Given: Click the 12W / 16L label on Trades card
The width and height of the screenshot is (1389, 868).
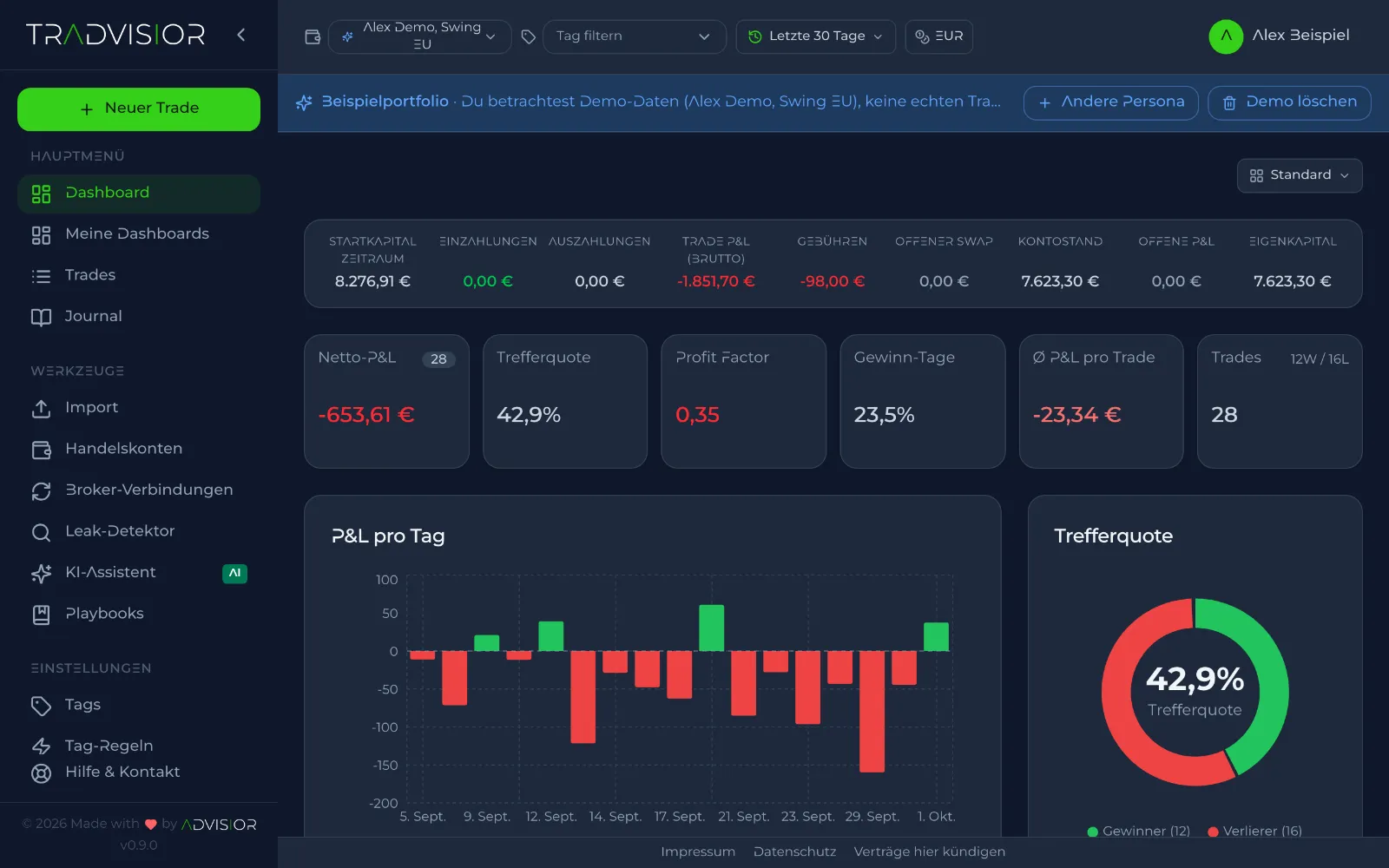Looking at the screenshot, I should (1319, 359).
